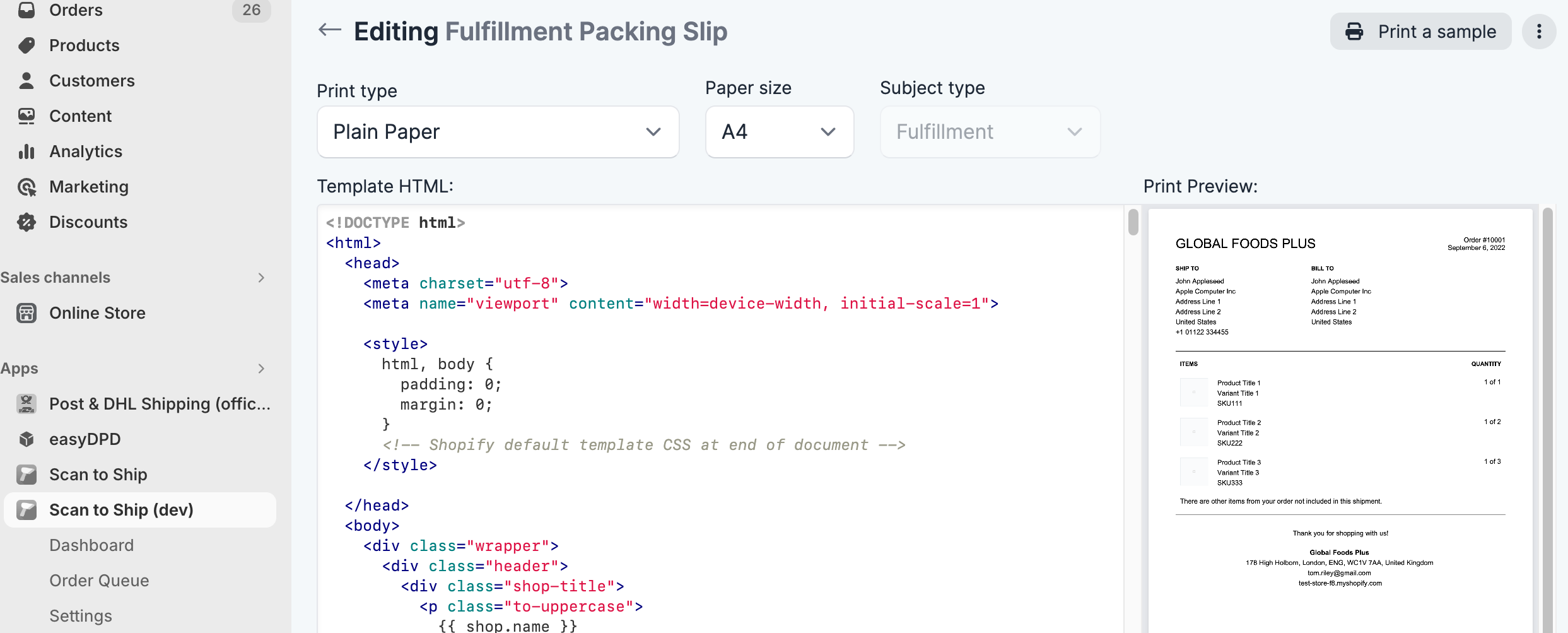
Task: Click the back arrow beside Editing title
Action: point(329,30)
